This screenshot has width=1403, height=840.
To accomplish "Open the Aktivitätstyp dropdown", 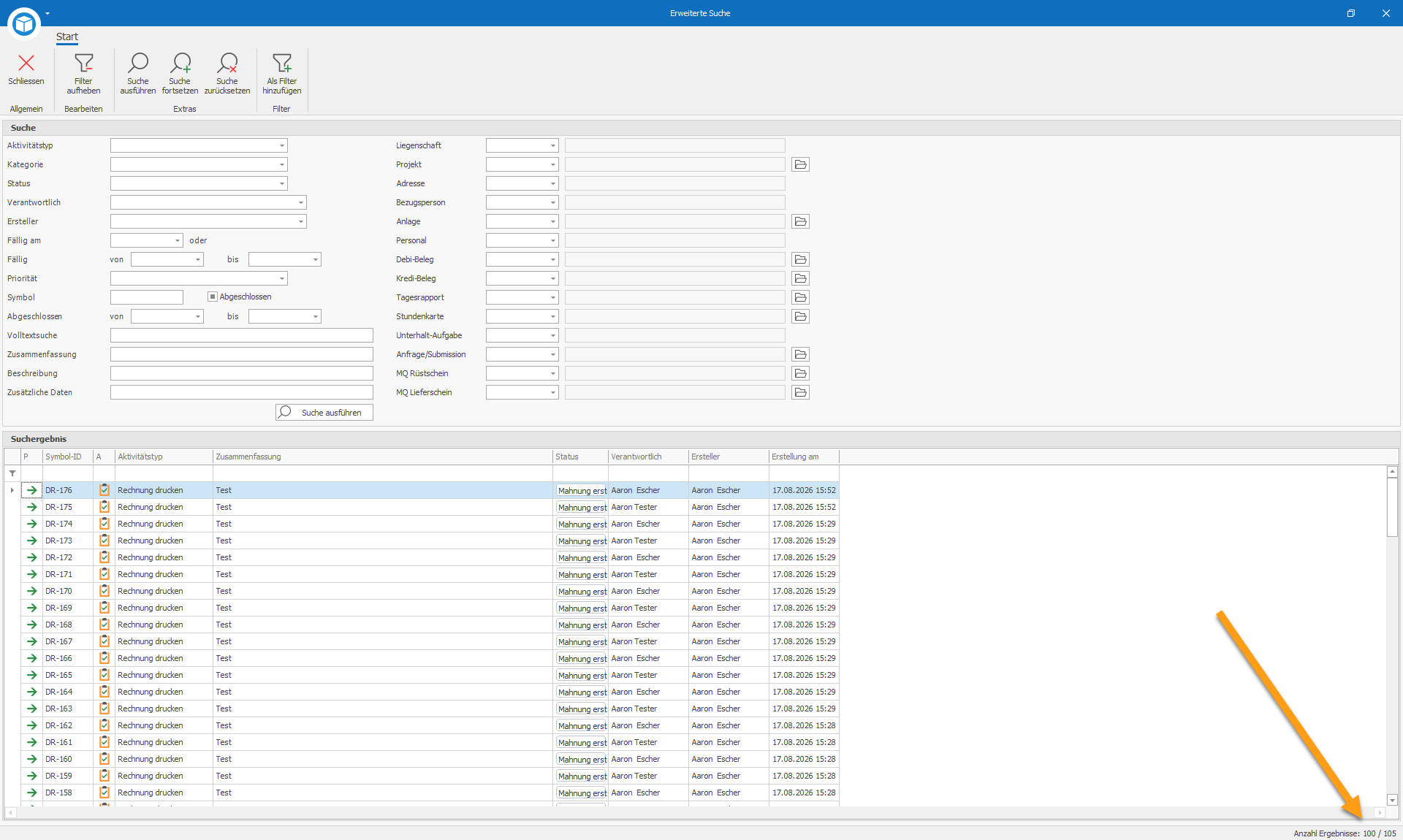I will 281,145.
